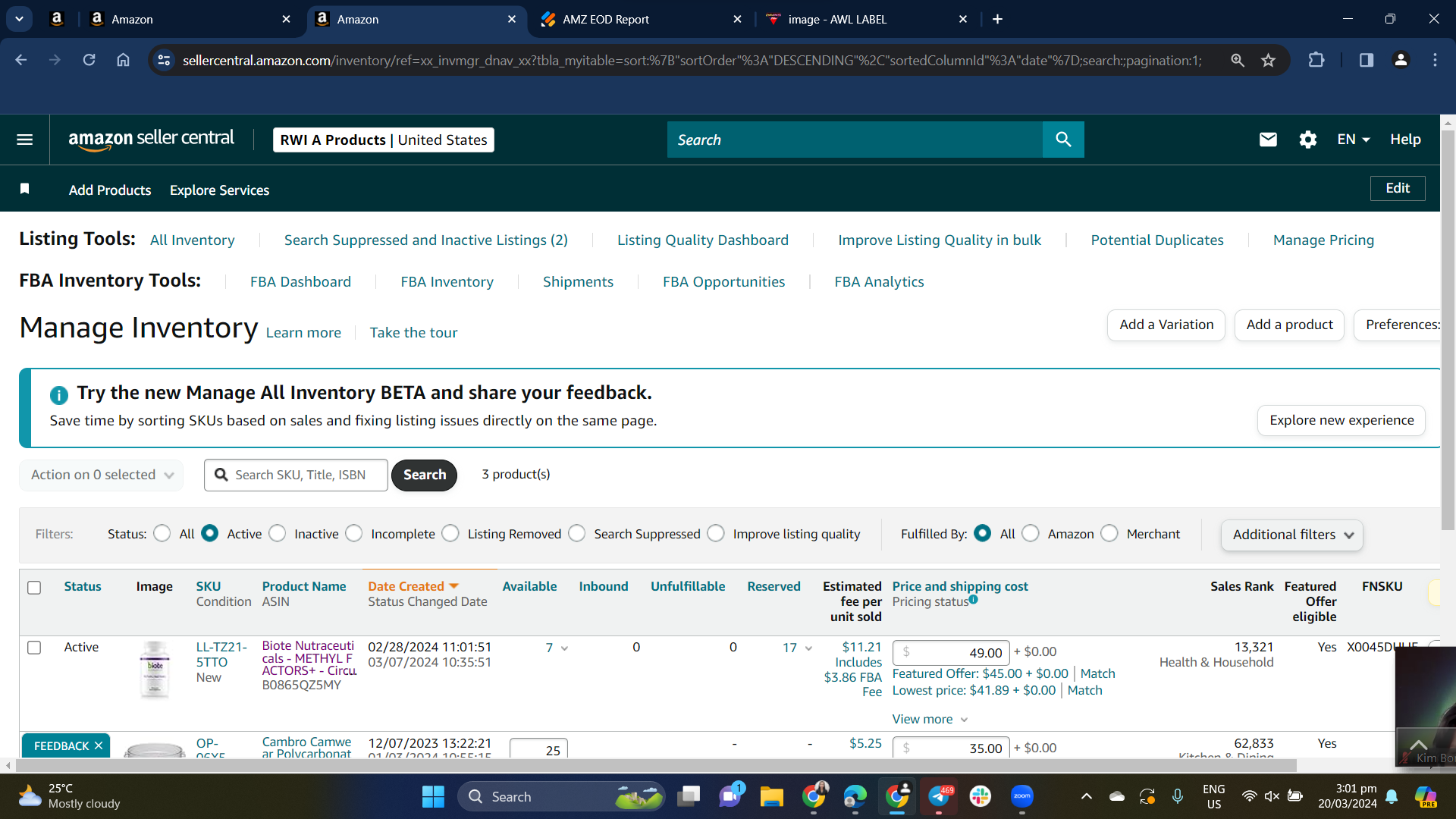The image size is (1456, 819).
Task: Click the bookmark icon beside Add Products
Action: [24, 189]
